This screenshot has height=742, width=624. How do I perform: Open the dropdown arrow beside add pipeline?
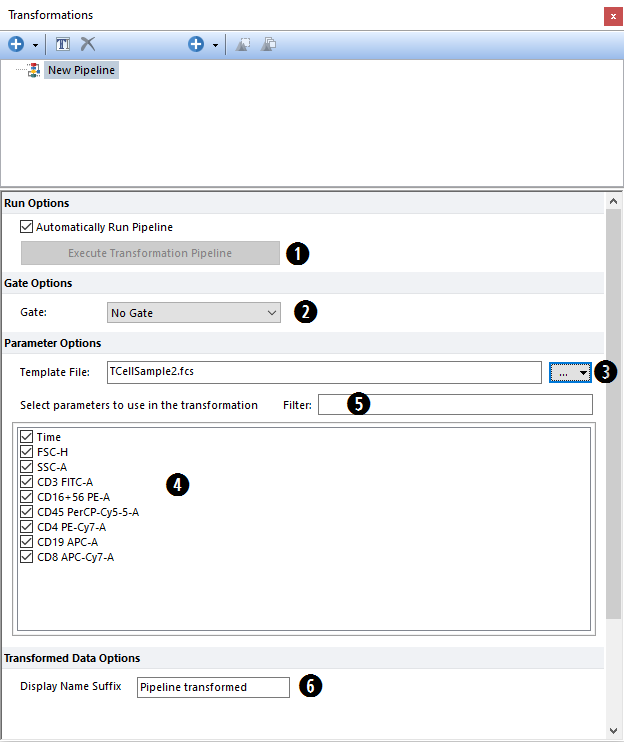(x=35, y=45)
